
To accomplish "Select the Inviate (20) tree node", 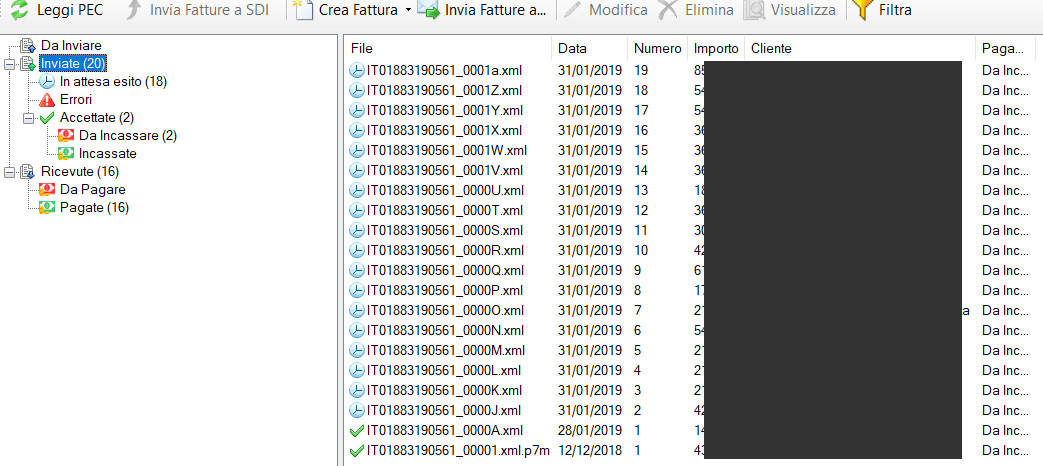I will click(73, 63).
